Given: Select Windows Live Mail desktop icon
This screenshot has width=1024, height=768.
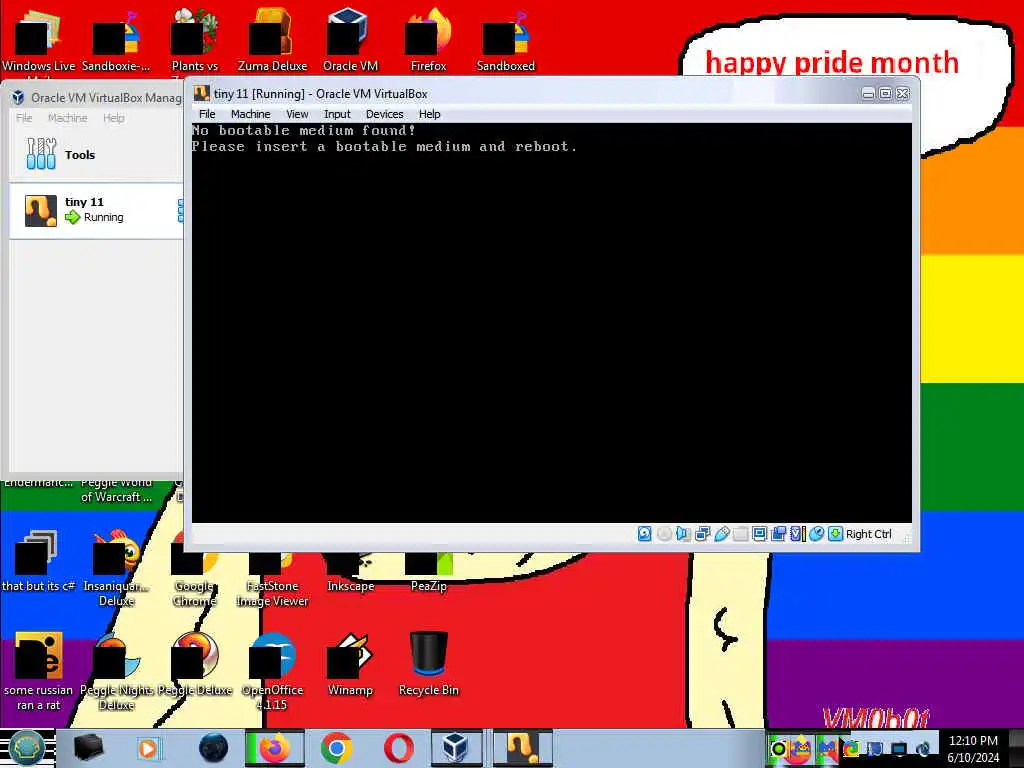Looking at the screenshot, I should [39, 40].
